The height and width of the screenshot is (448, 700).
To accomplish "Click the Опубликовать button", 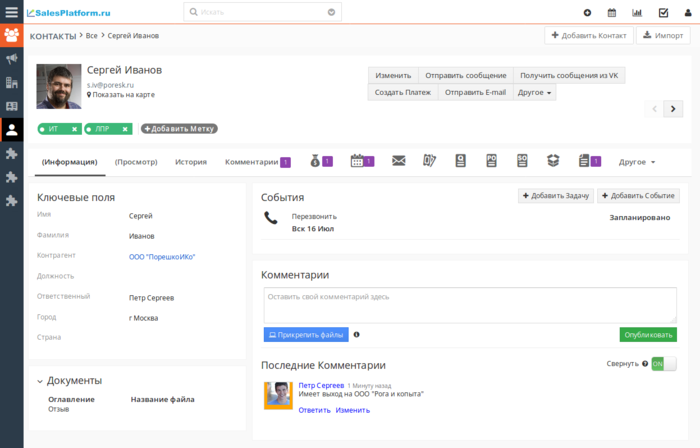I will click(648, 335).
